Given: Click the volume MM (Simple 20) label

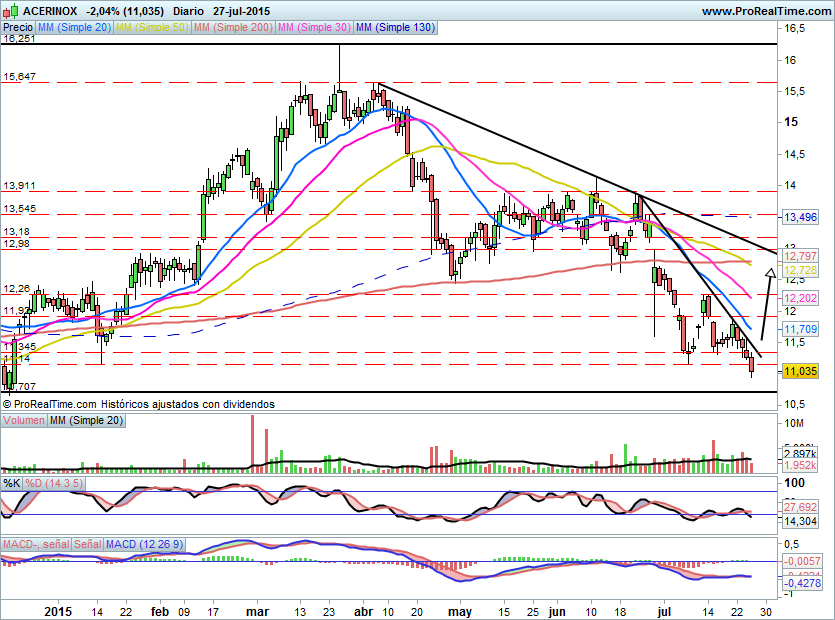Looking at the screenshot, I should click(x=86, y=420).
